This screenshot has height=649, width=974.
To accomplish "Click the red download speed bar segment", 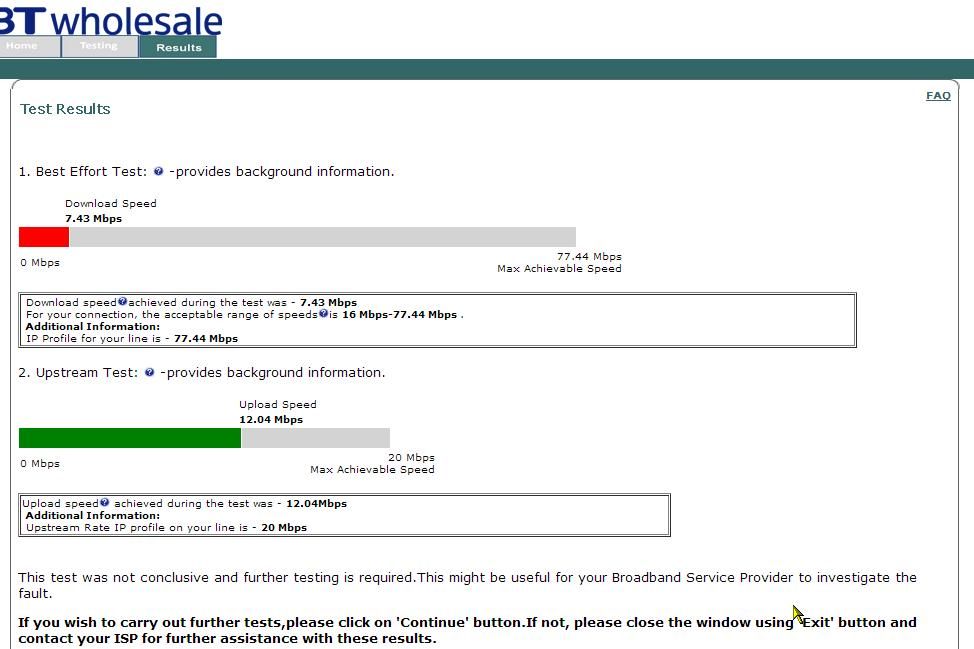I will click(43, 237).
